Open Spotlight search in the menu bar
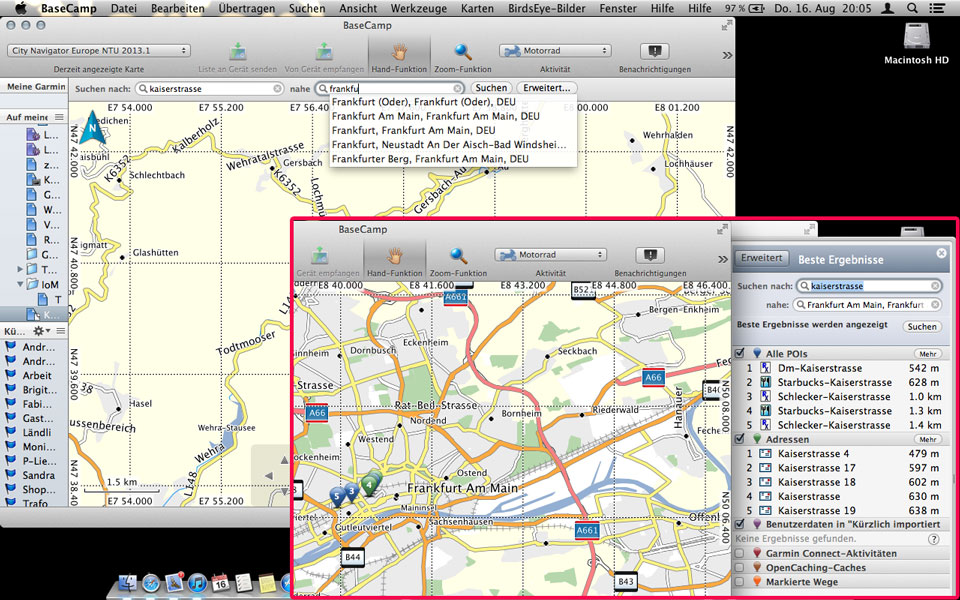The height and width of the screenshot is (600, 960). pos(912,9)
